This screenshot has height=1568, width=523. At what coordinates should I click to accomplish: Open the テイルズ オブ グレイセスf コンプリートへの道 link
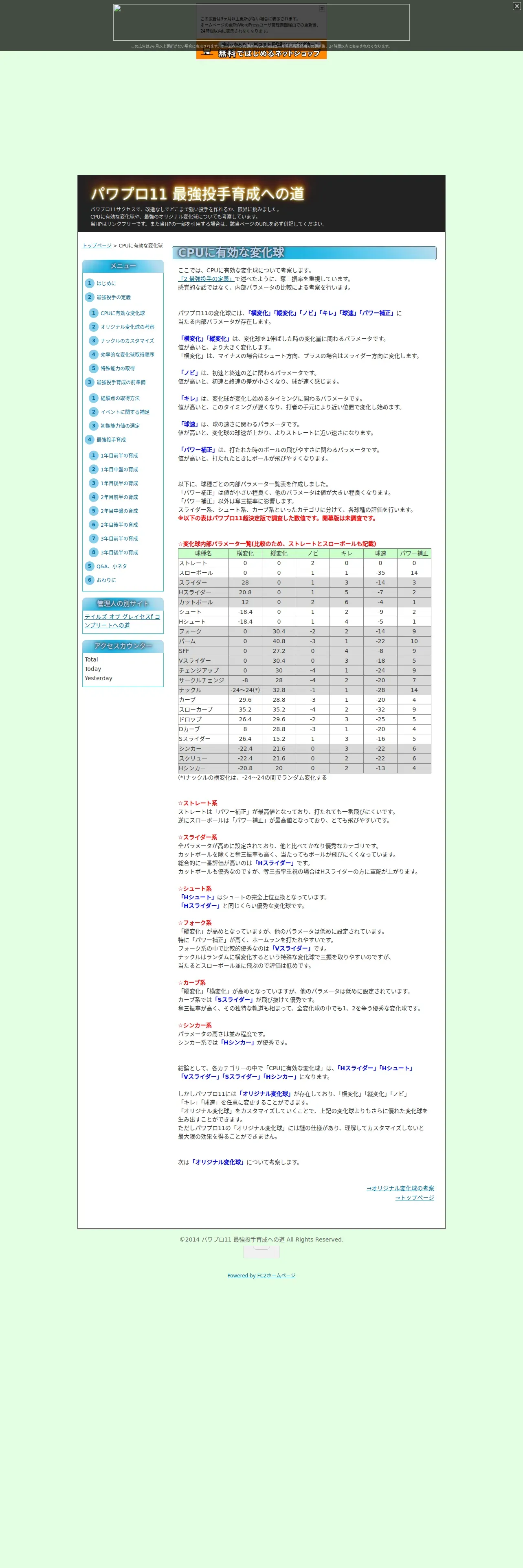tap(122, 621)
